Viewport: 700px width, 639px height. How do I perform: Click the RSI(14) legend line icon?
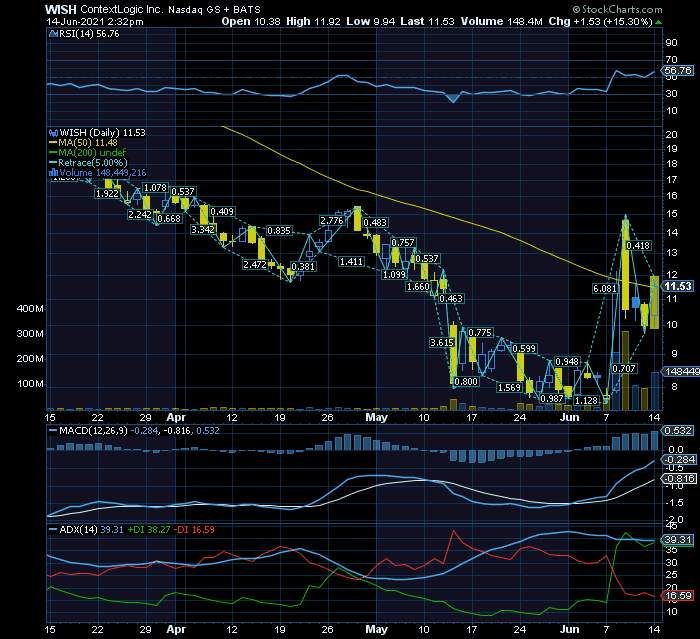tap(53, 34)
